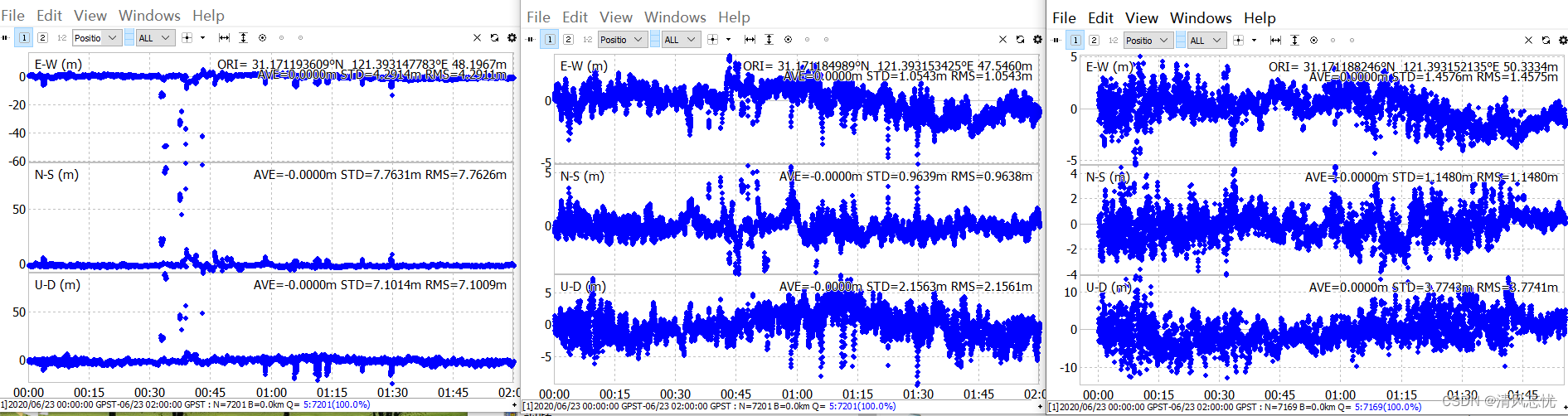Open the ALL quality filter dropdown in the left window
Image resolution: width=1568 pixels, height=416 pixels.
pos(155,37)
